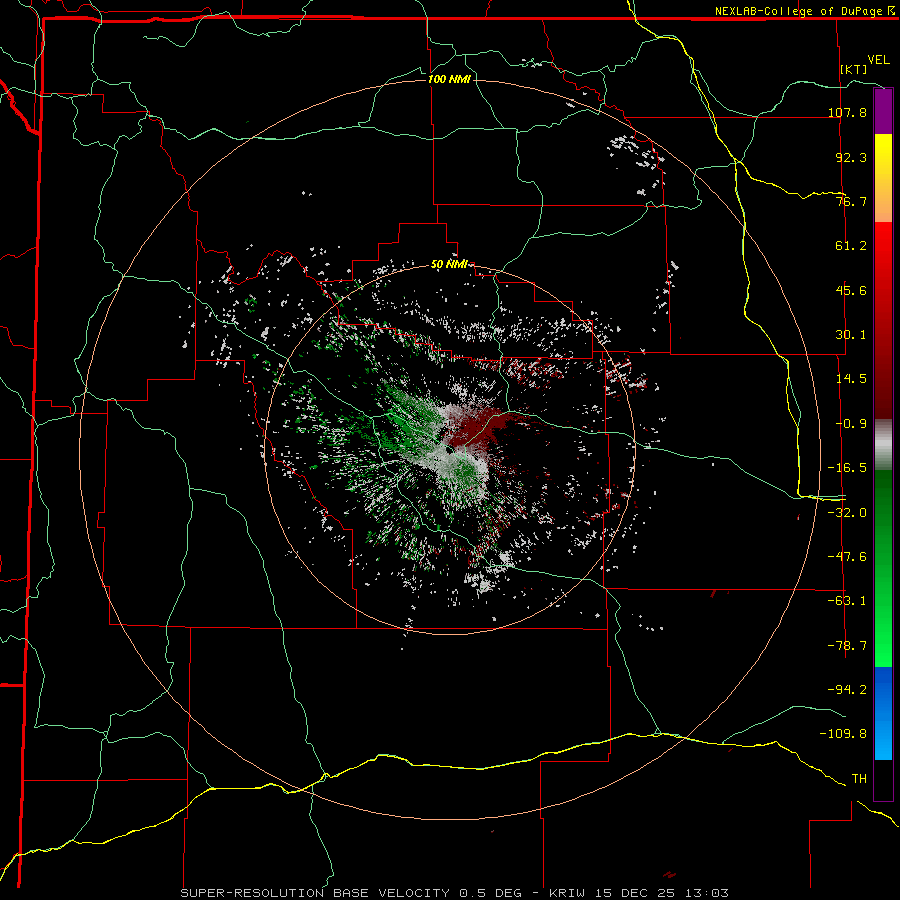Viewport: 900px width, 900px height.
Task: Click the VEL legend title
Action: pos(878,60)
